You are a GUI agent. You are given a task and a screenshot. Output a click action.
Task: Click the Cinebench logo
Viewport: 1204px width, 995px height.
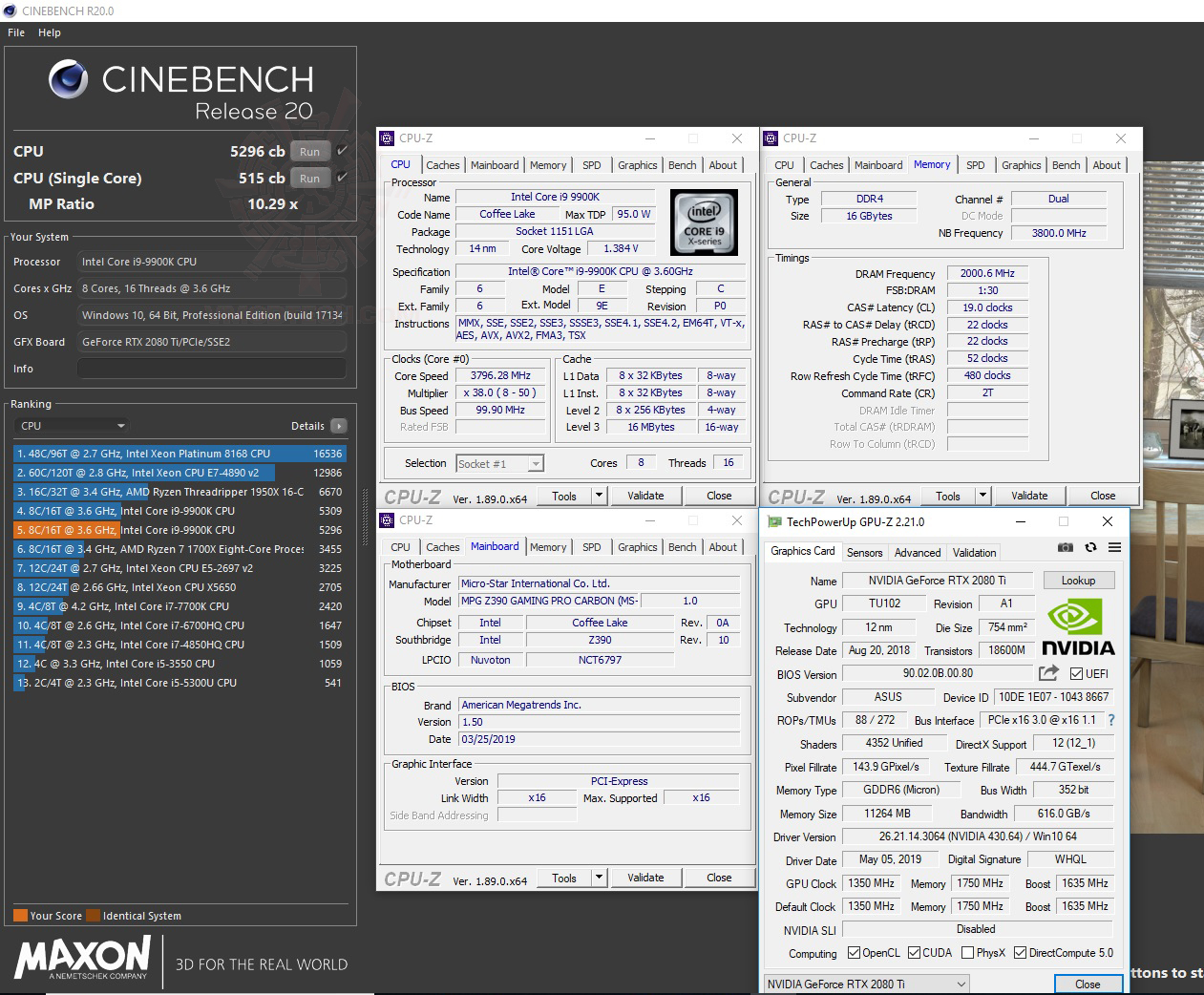[x=67, y=78]
